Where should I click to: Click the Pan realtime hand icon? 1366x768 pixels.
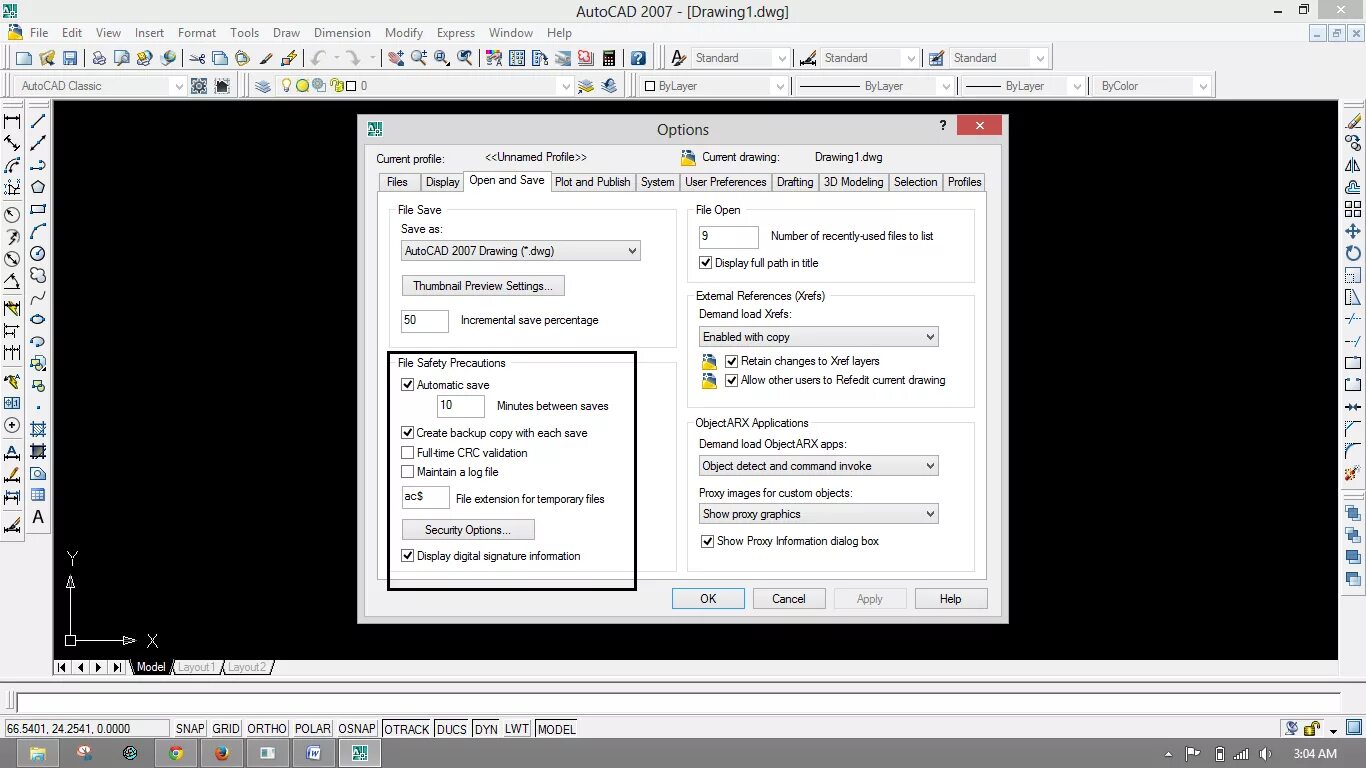point(396,58)
